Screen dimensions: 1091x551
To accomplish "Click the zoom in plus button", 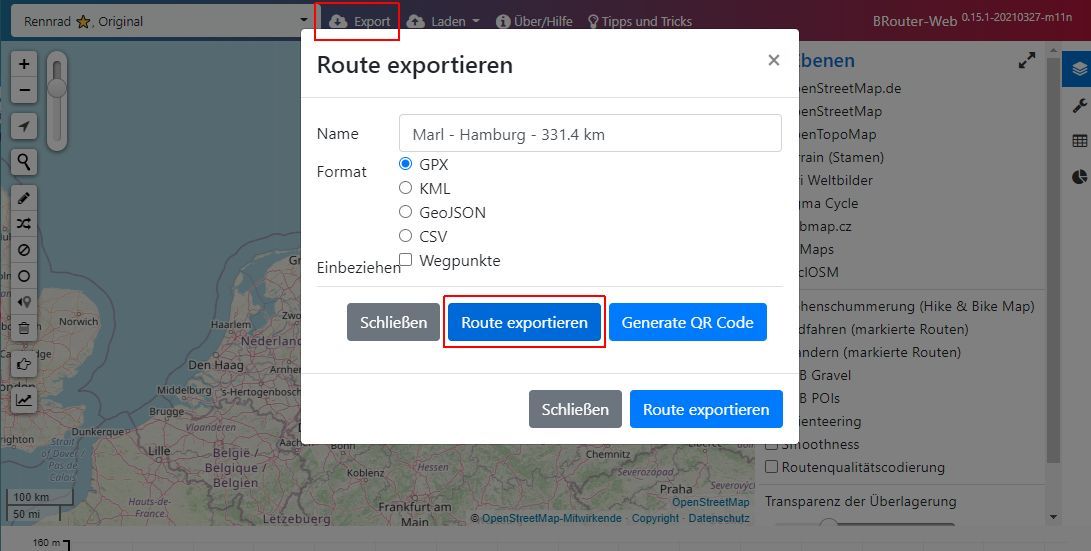I will tap(24, 64).
